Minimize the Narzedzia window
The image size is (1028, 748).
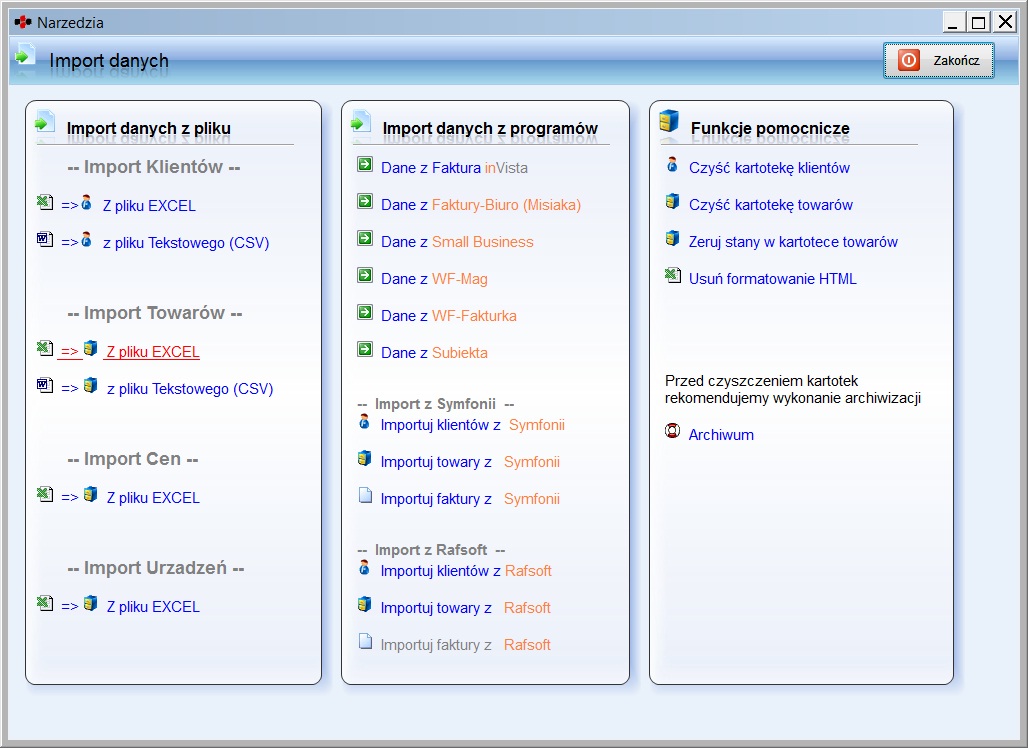pos(953,23)
